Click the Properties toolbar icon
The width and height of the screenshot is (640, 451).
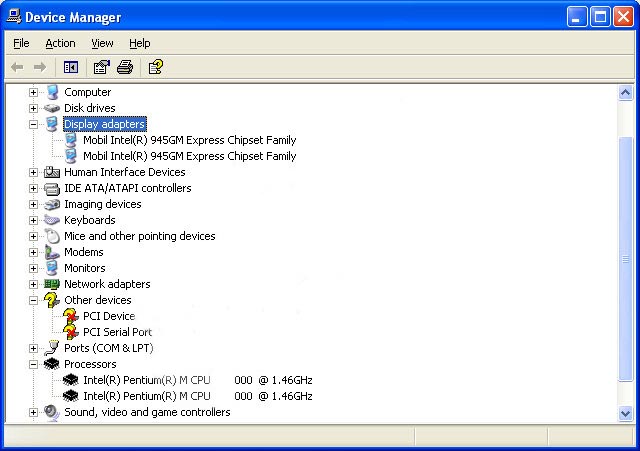tap(101, 67)
